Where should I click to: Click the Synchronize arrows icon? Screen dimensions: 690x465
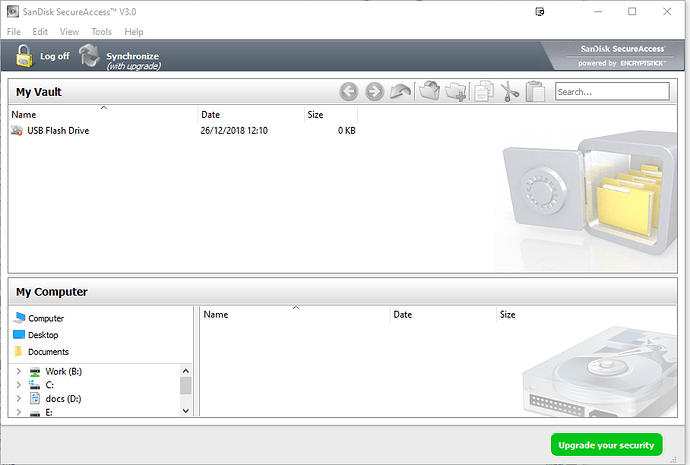[x=90, y=55]
